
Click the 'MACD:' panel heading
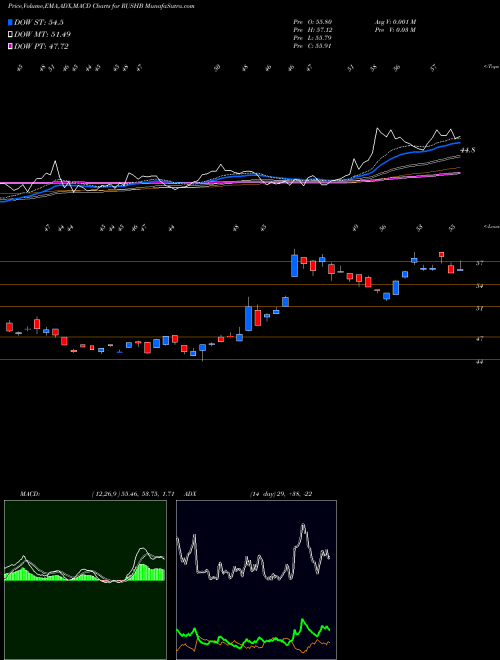pos(29,494)
